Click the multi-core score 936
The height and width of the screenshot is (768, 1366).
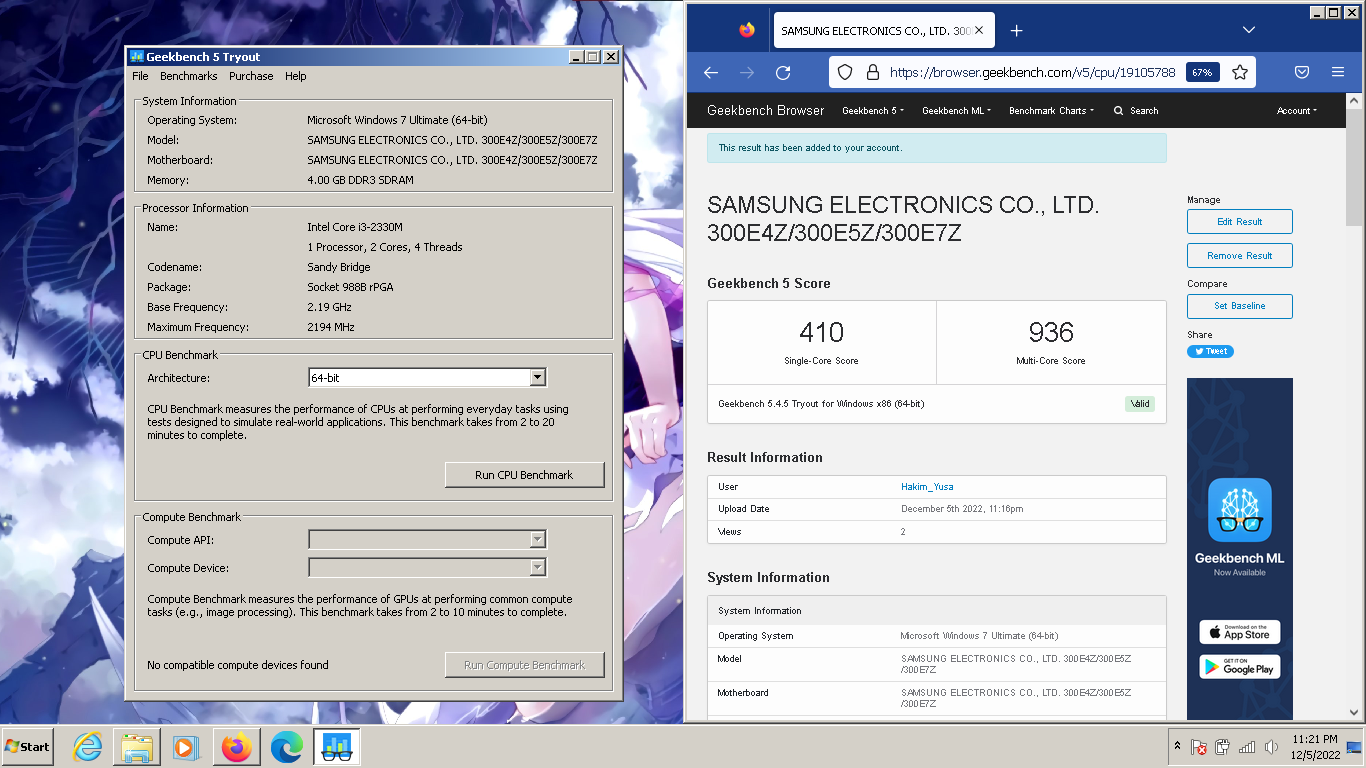(x=1051, y=332)
